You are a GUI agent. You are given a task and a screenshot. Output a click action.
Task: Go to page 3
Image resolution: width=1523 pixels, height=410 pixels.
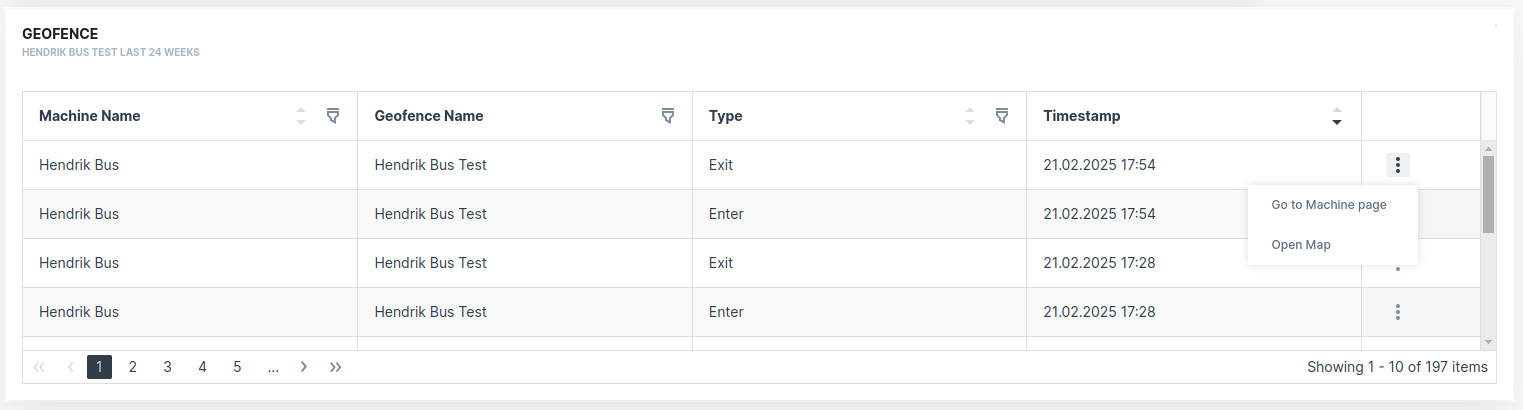[x=168, y=367]
